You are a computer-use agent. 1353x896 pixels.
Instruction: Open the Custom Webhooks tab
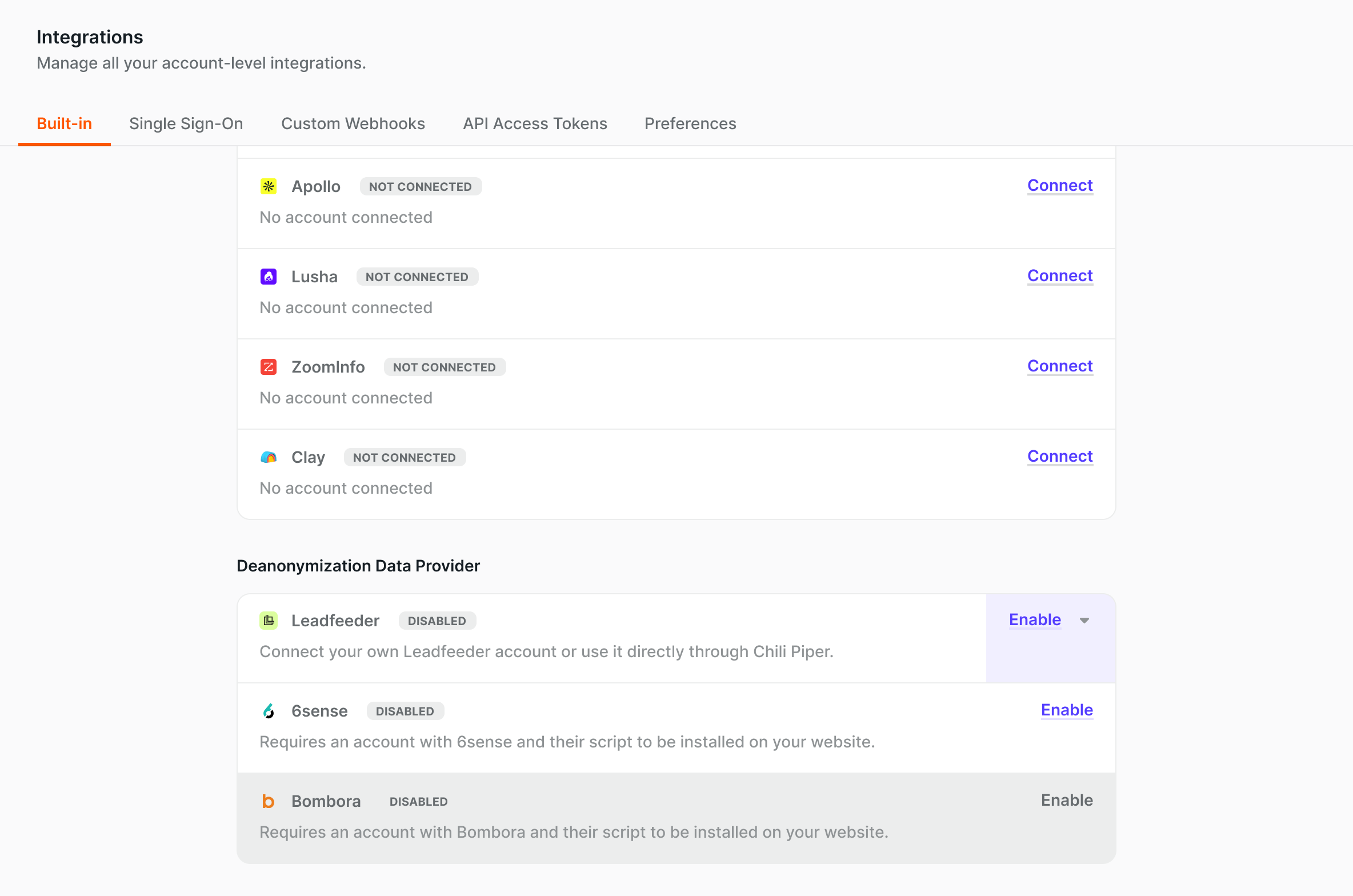(x=353, y=123)
